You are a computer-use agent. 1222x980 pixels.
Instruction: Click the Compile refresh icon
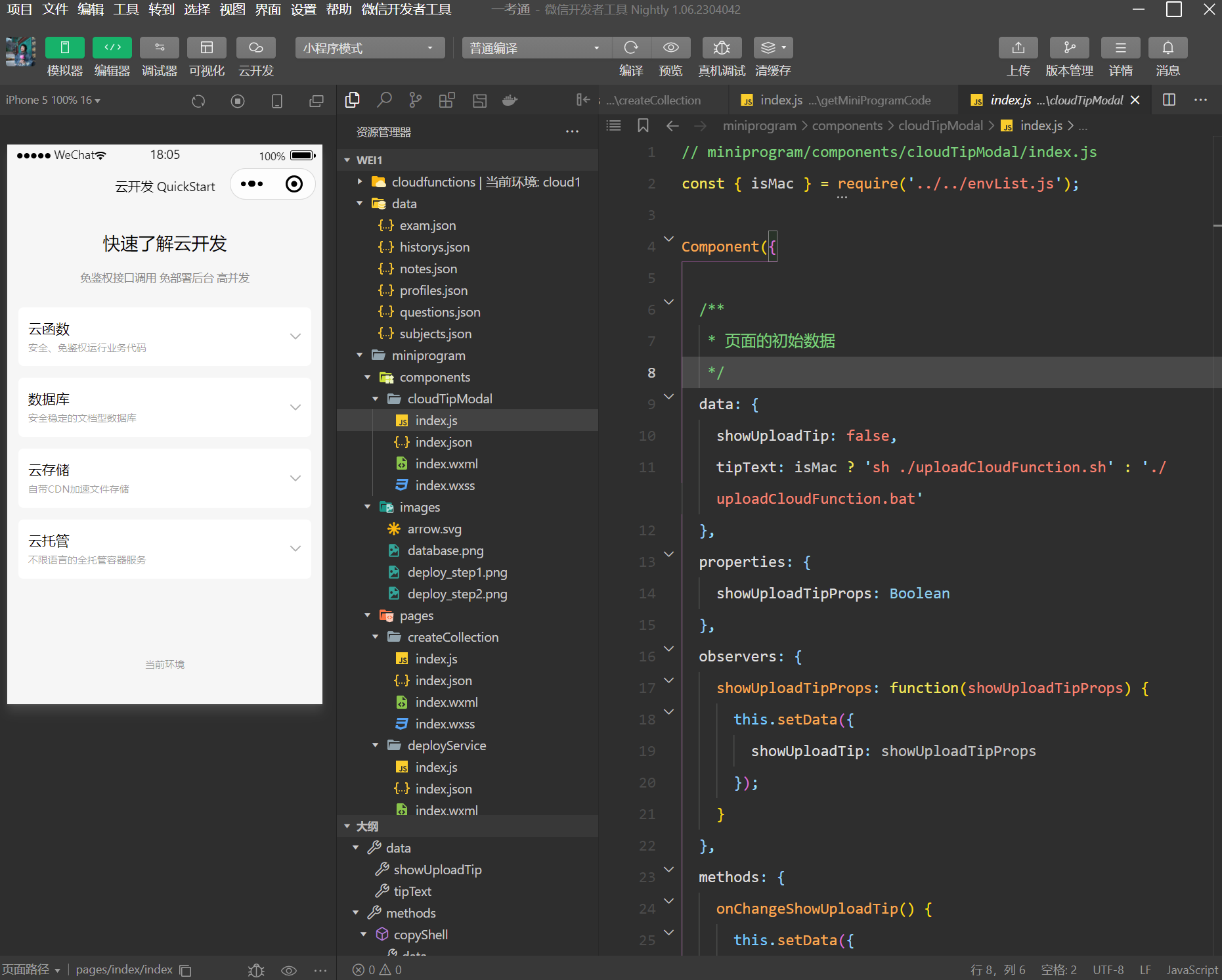point(631,48)
